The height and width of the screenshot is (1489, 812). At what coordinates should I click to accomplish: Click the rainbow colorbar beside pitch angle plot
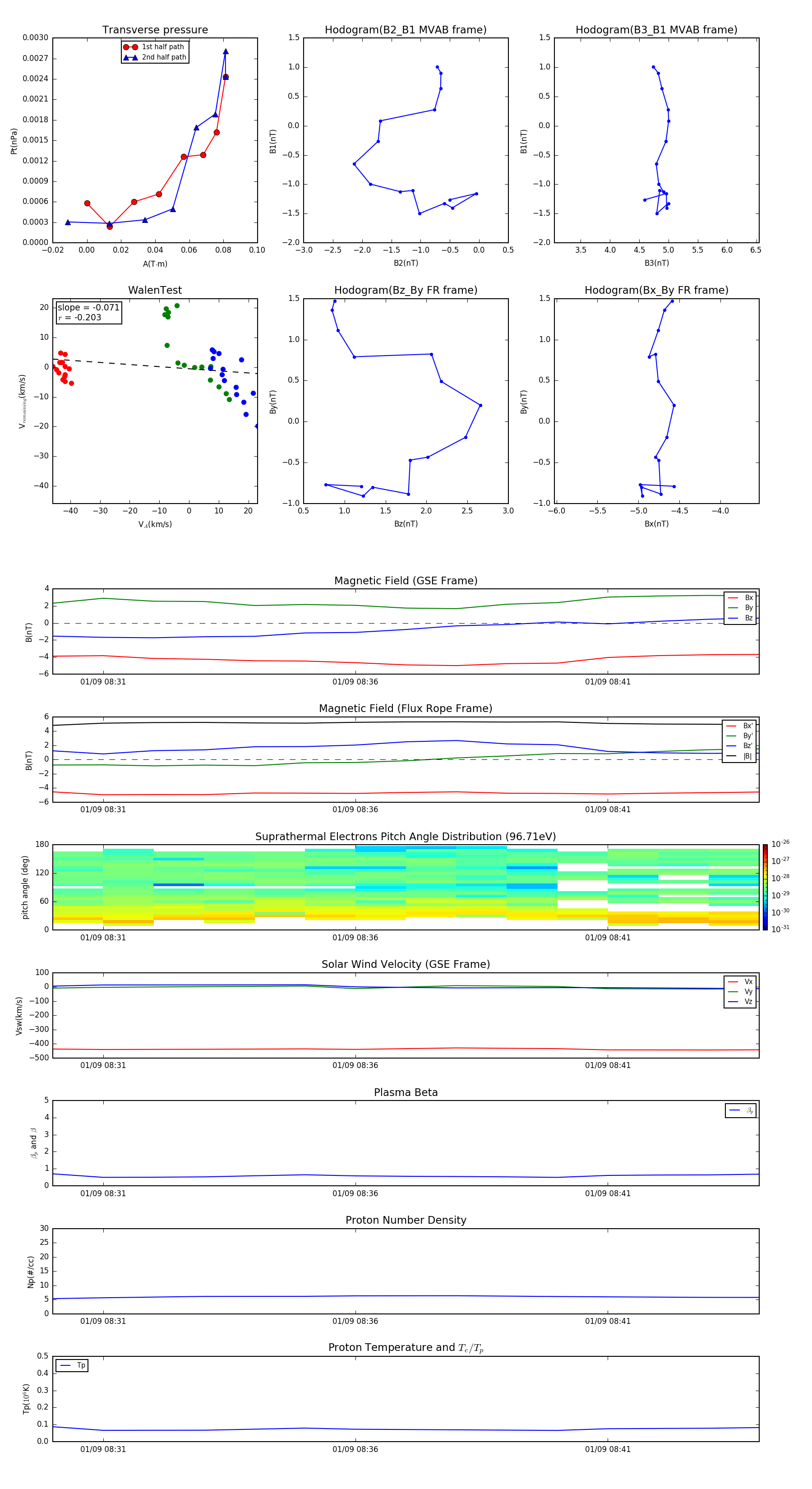point(765,887)
